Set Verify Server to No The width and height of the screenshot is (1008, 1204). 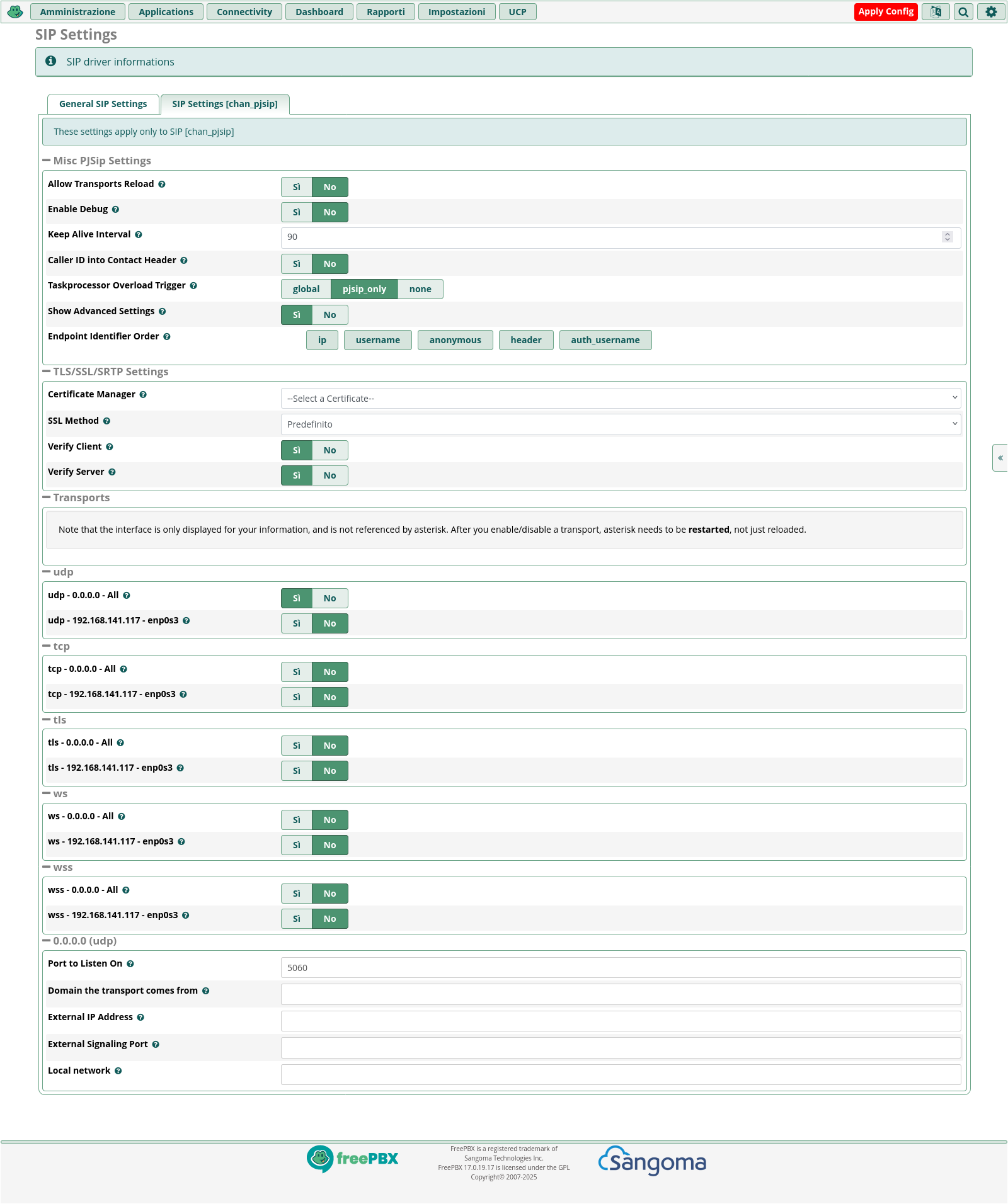[x=330, y=475]
